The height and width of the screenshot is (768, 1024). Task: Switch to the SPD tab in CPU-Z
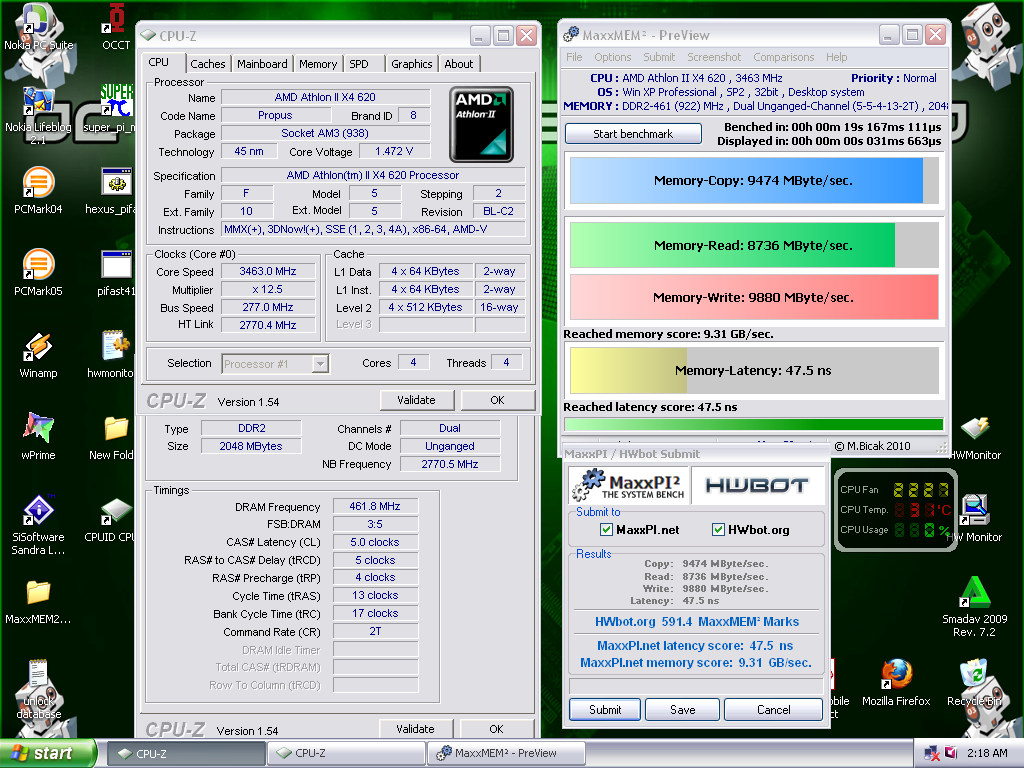click(x=359, y=63)
